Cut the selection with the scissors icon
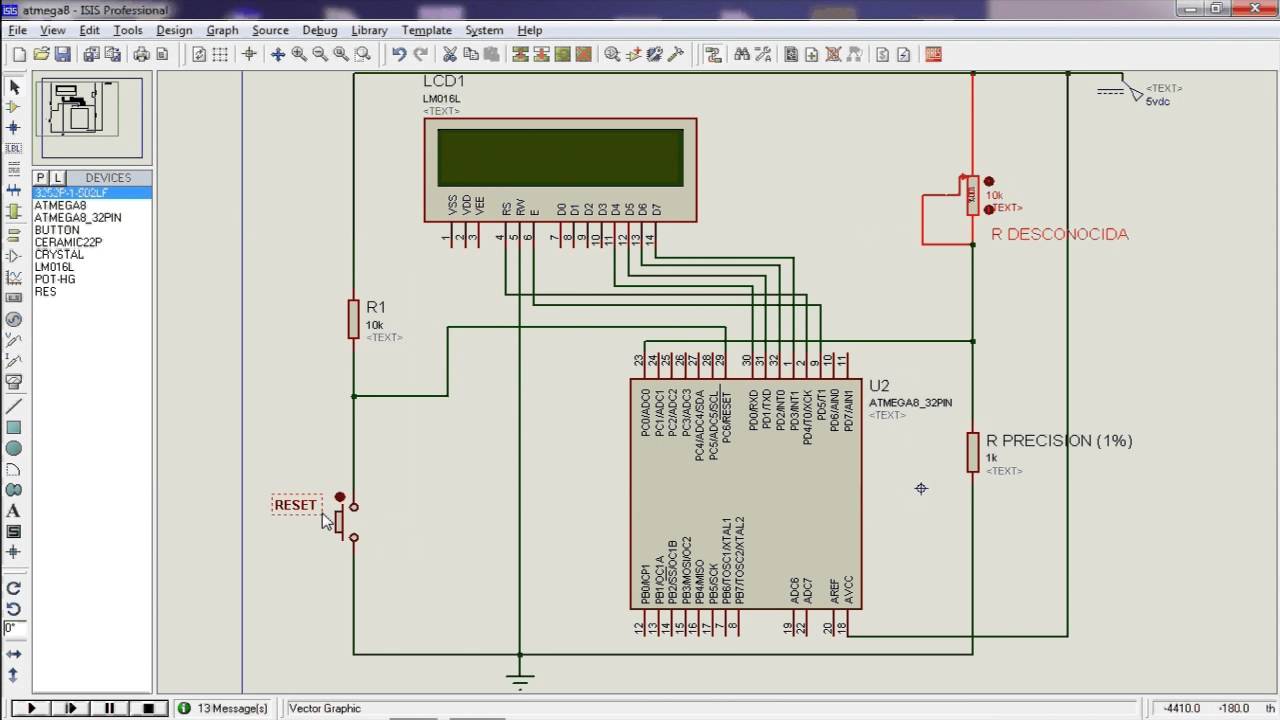This screenshot has height=720, width=1280. [x=450, y=54]
